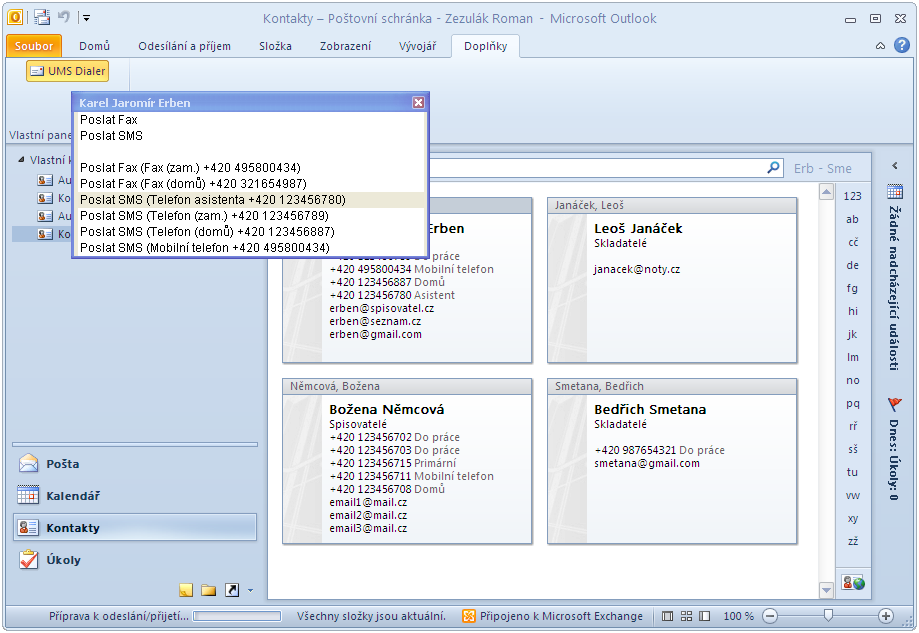Open the Folder List icon

(x=209, y=590)
